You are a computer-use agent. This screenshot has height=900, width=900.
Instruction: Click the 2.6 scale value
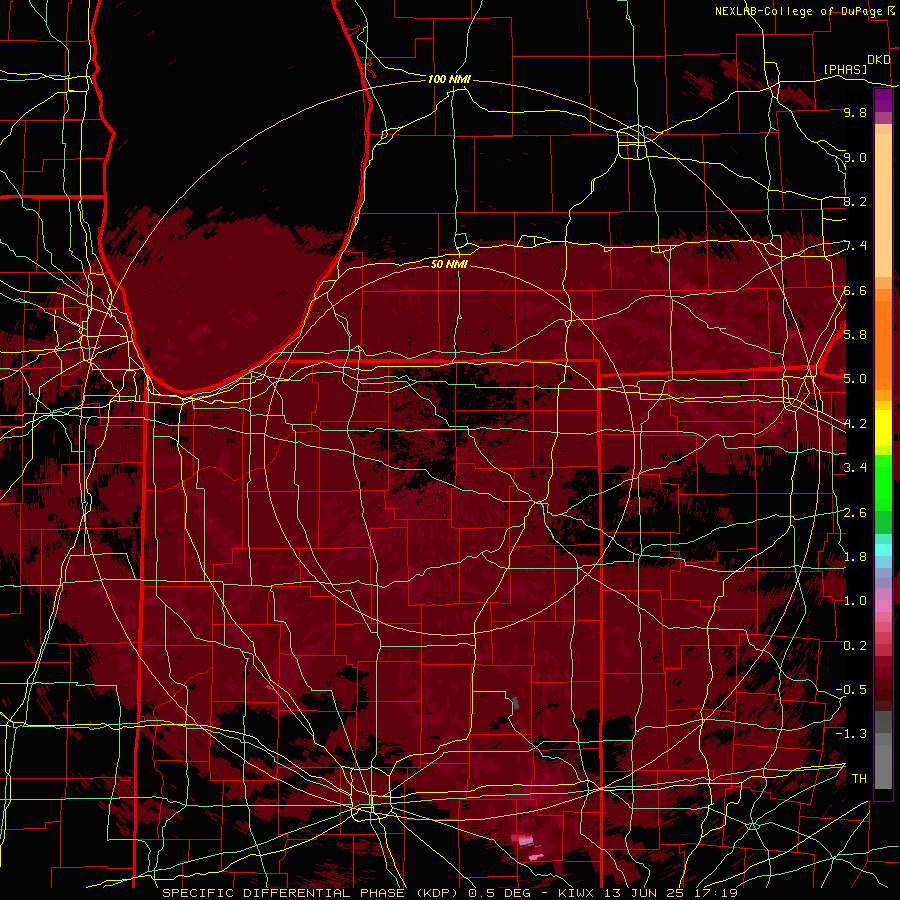click(855, 513)
